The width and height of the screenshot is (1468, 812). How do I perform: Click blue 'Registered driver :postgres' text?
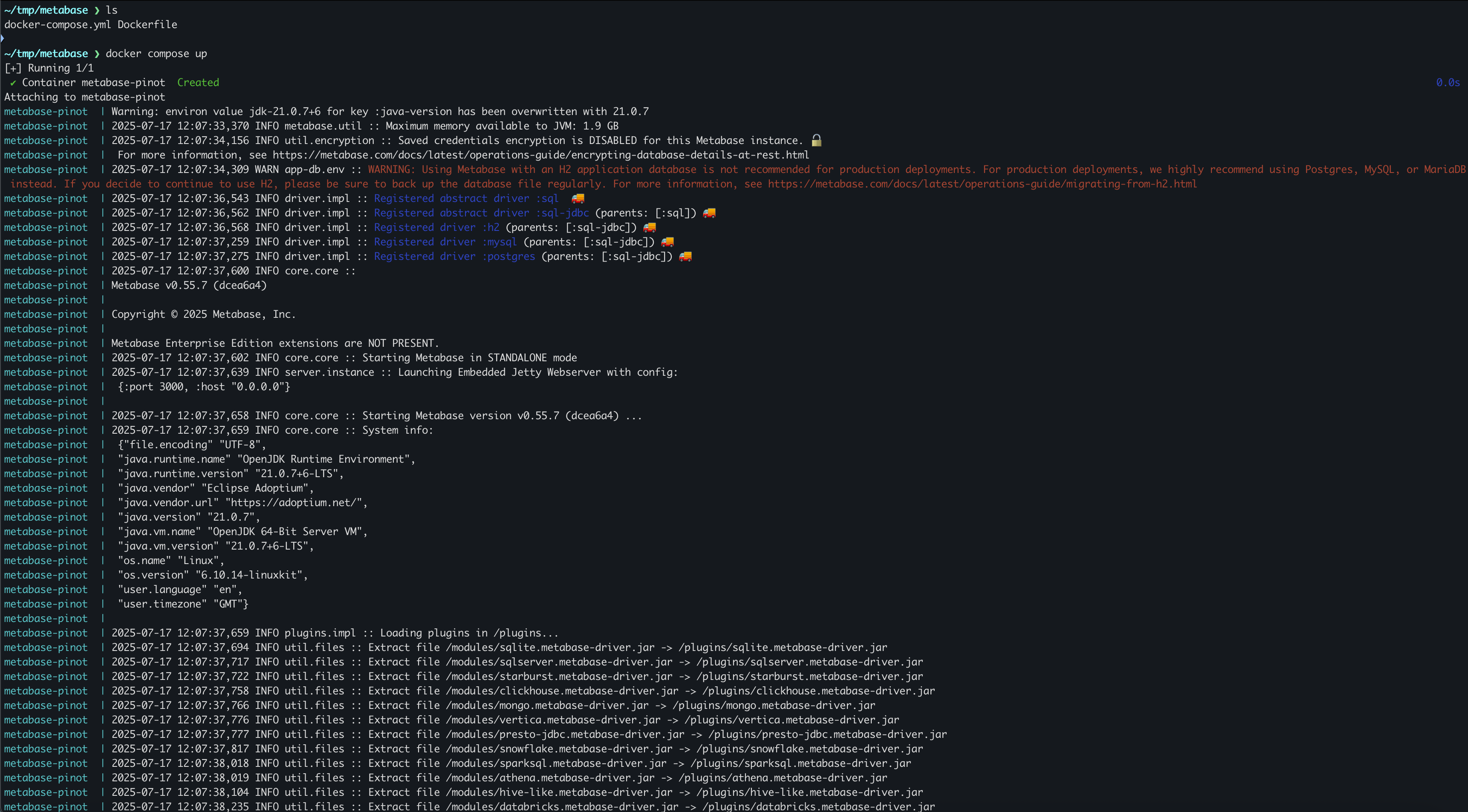click(454, 256)
